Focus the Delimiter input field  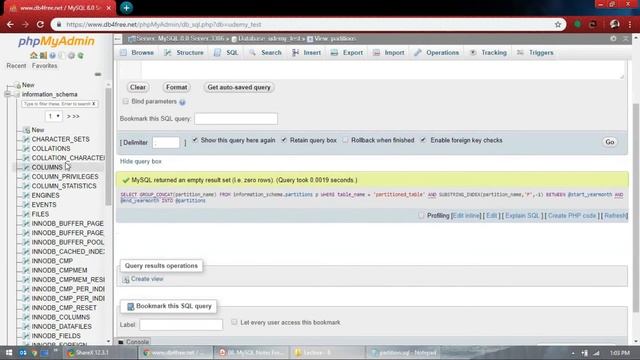(x=166, y=142)
